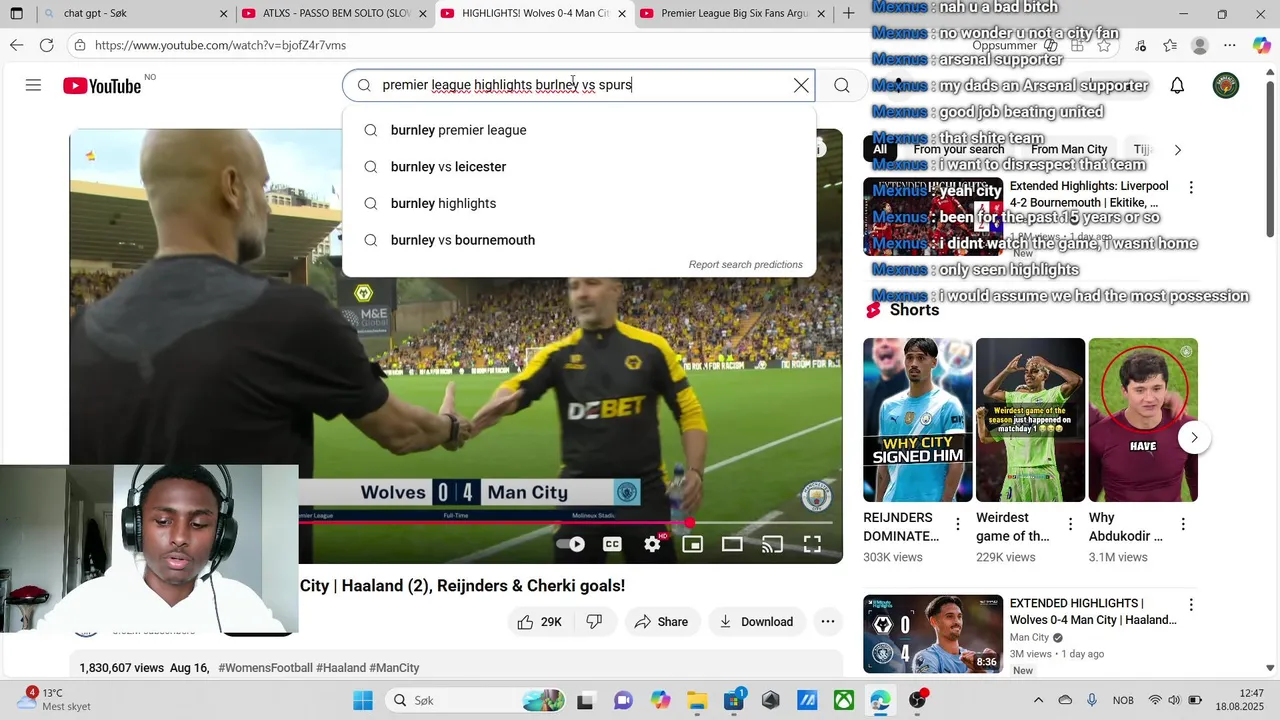This screenshot has width=1280, height=720.
Task: Like the video with 29K likes
Action: pos(540,622)
